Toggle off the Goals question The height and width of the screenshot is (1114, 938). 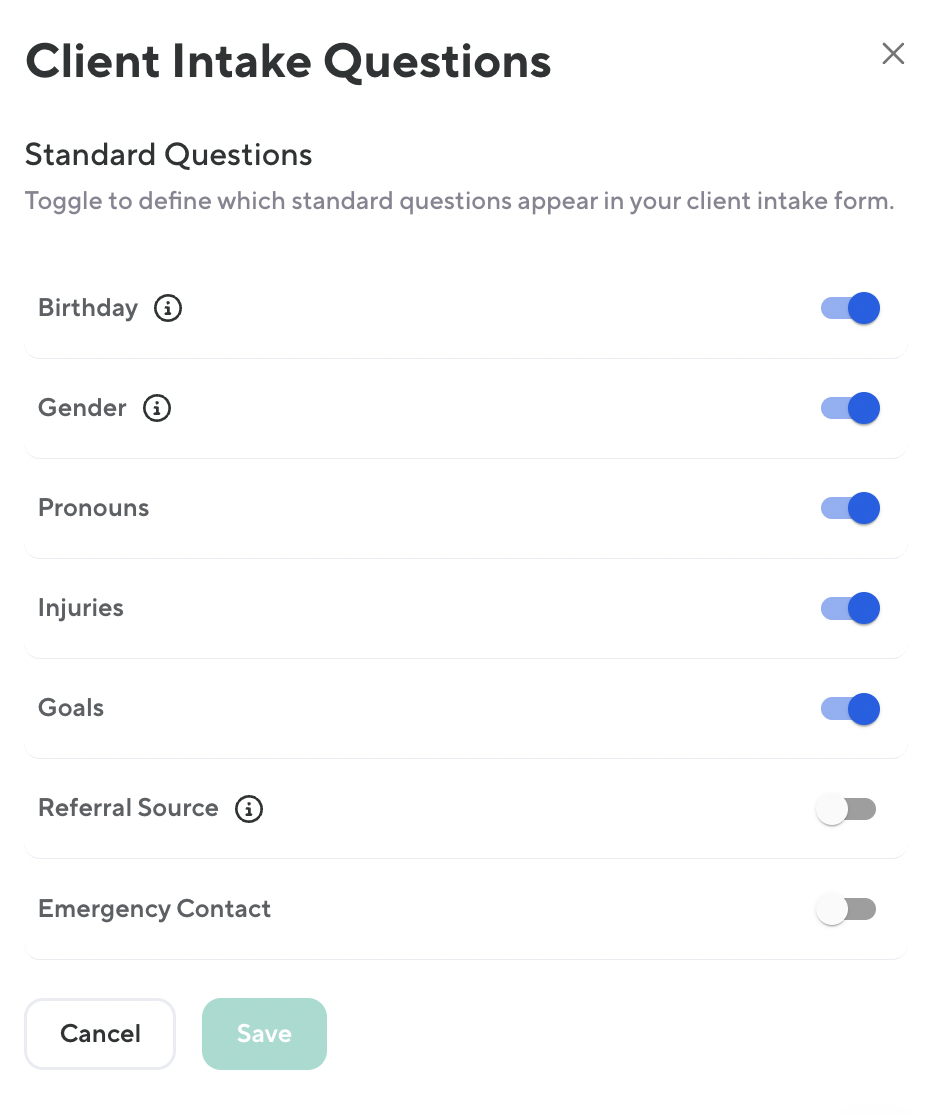[850, 709]
